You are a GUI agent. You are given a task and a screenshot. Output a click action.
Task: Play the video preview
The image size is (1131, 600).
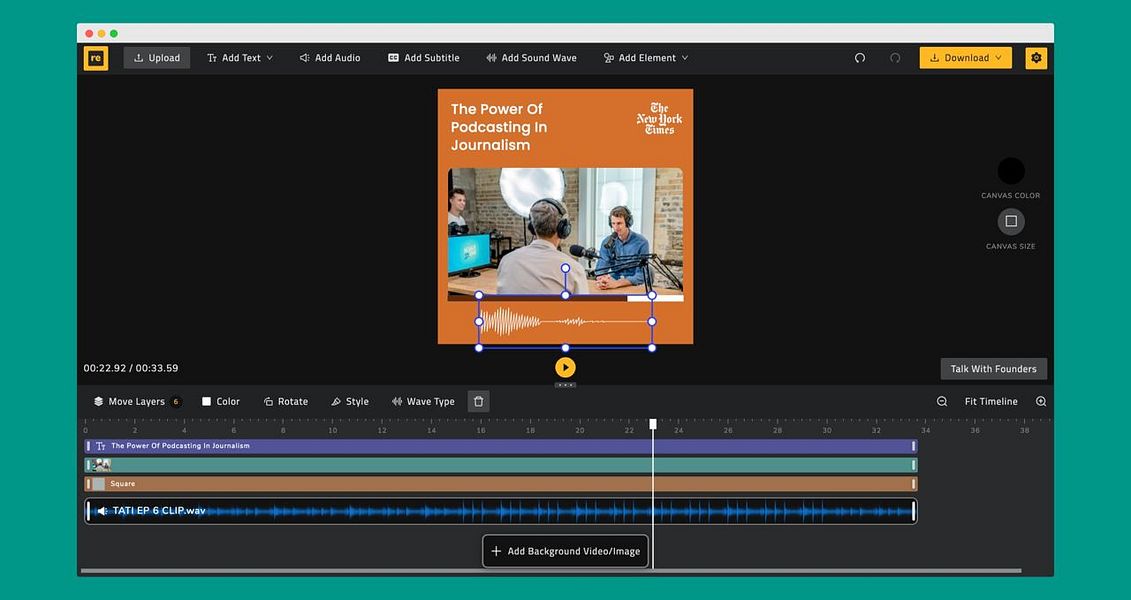[566, 368]
